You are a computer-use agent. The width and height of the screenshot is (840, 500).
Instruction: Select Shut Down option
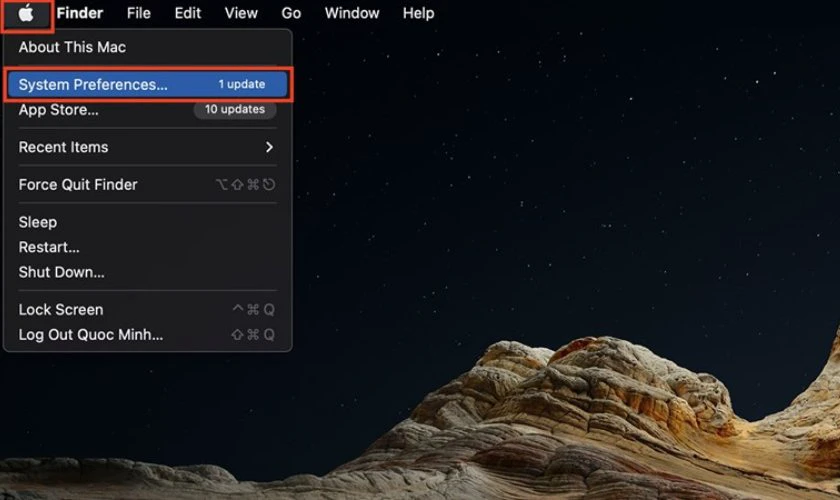[x=61, y=272]
